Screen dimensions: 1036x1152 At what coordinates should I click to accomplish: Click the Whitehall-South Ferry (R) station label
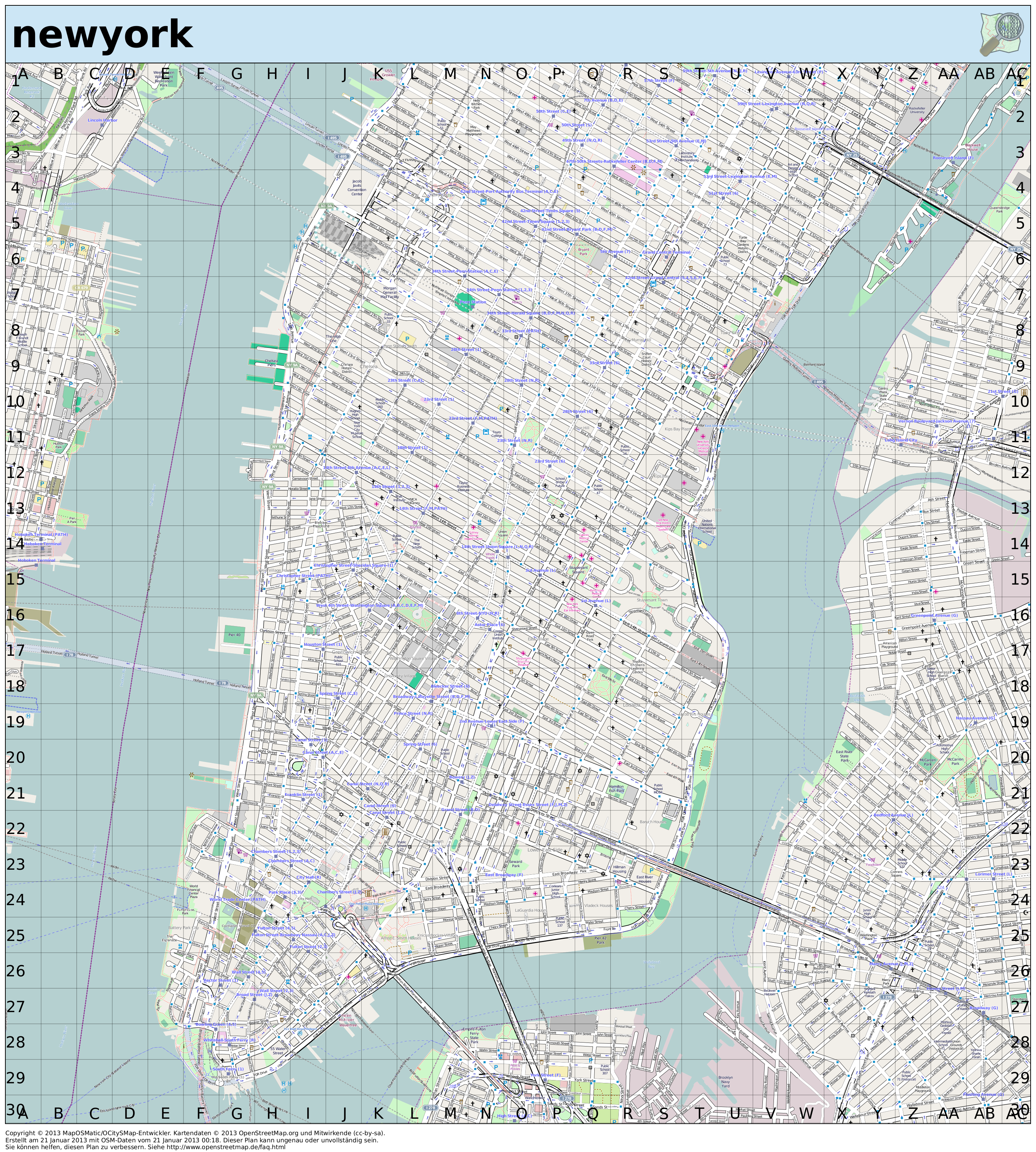pos(229,1040)
